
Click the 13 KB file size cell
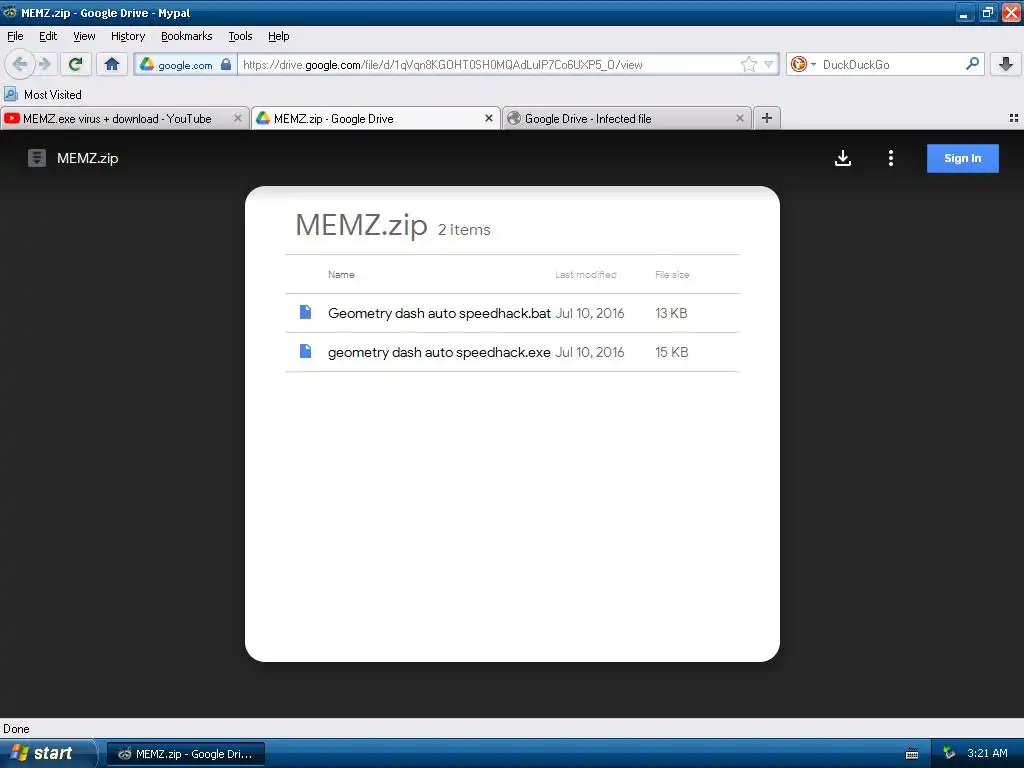671,313
